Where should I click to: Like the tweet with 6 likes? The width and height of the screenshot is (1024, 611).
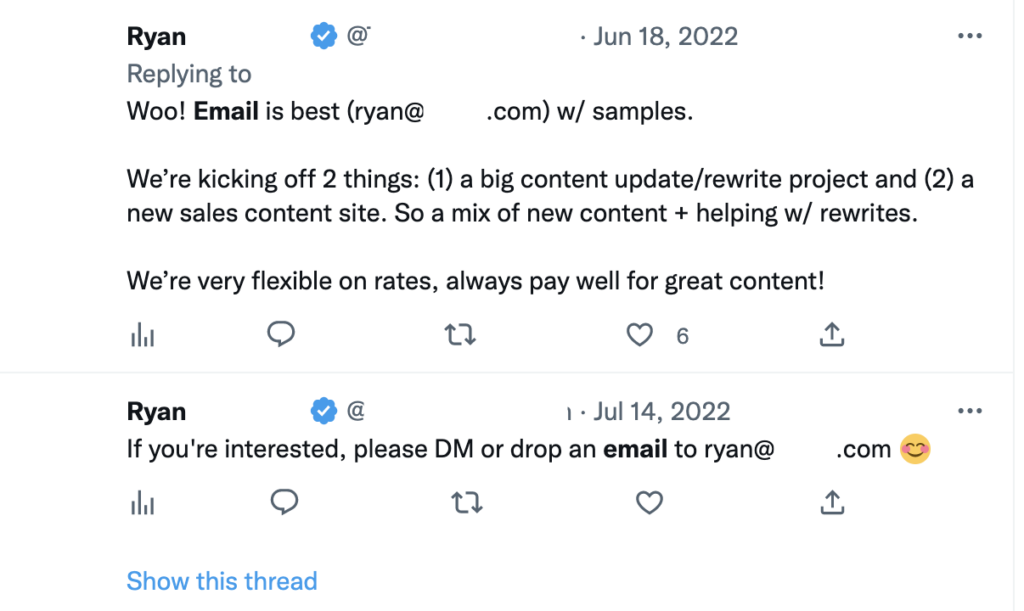(640, 336)
